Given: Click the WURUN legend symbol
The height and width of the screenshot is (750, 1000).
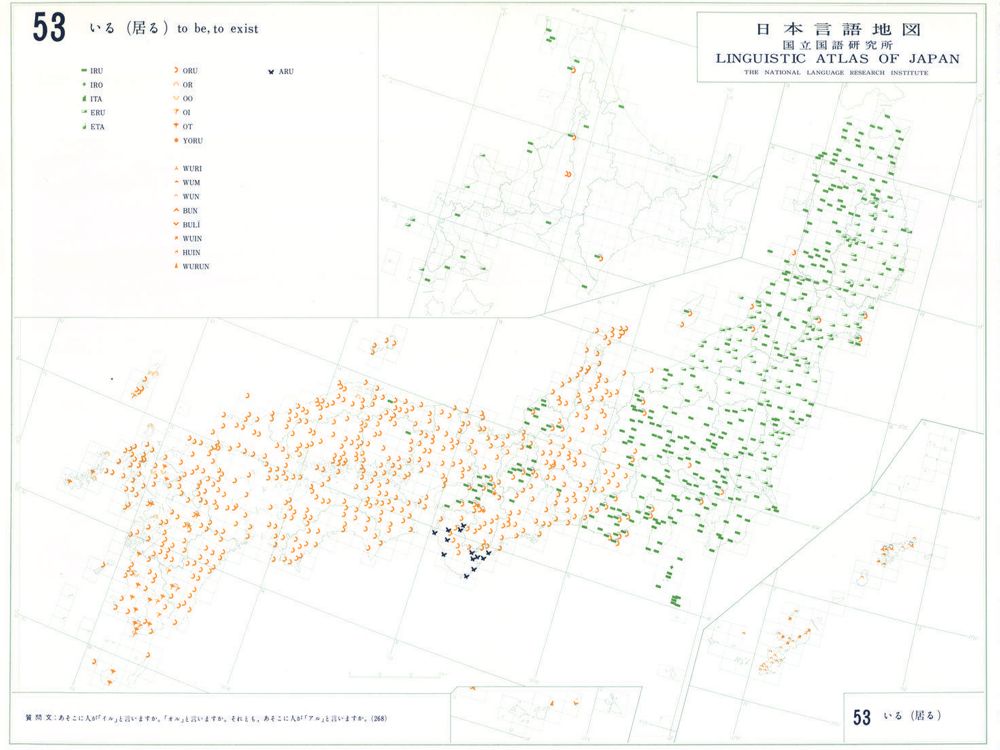Looking at the screenshot, I should tap(176, 267).
